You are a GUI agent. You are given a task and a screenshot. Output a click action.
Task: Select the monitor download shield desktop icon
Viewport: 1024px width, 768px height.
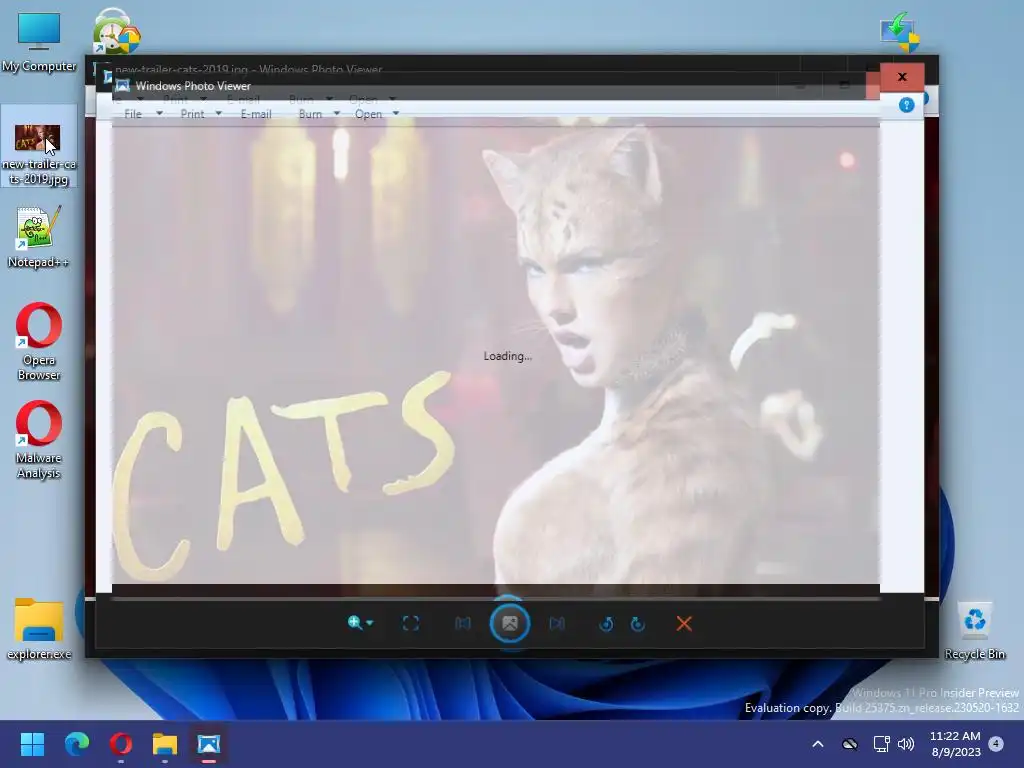click(x=899, y=32)
